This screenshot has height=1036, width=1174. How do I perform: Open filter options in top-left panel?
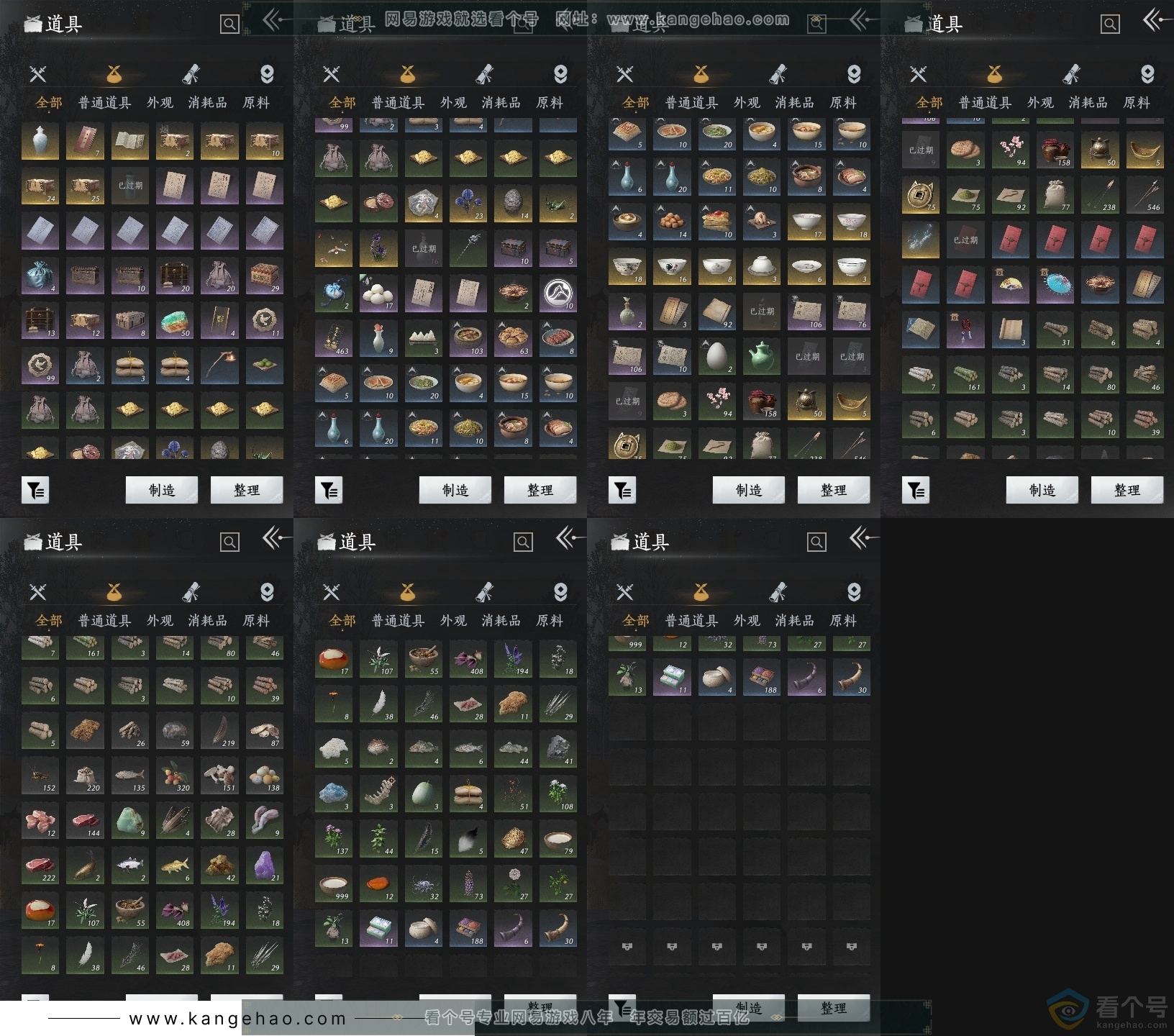[x=35, y=490]
